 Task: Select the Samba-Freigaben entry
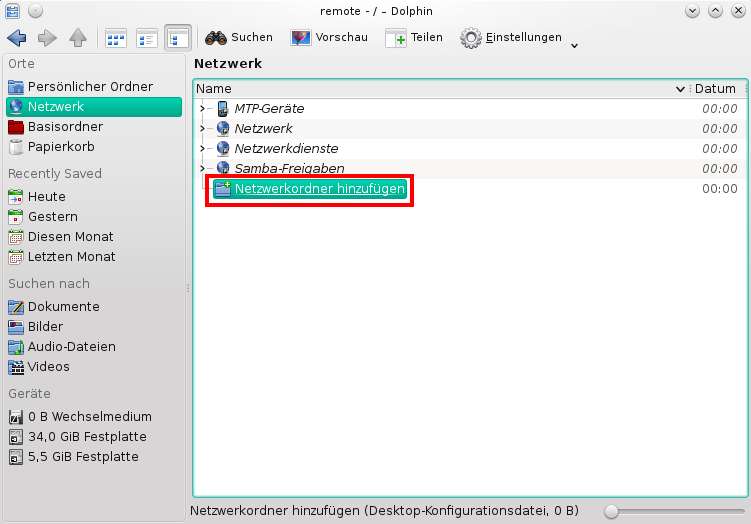289,169
